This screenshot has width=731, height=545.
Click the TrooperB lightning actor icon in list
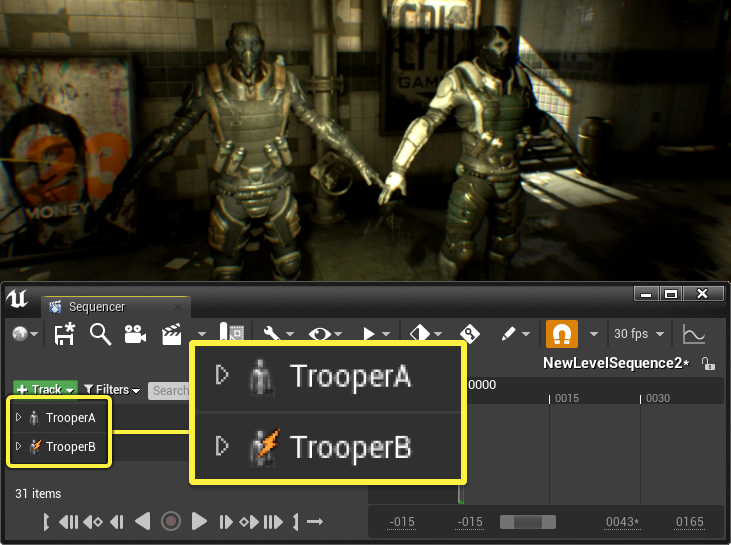click(35, 447)
